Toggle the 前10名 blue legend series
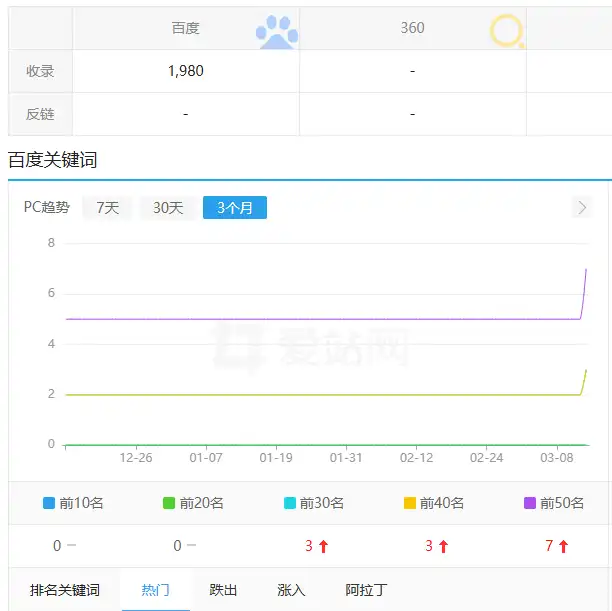612x611 pixels. click(x=73, y=503)
